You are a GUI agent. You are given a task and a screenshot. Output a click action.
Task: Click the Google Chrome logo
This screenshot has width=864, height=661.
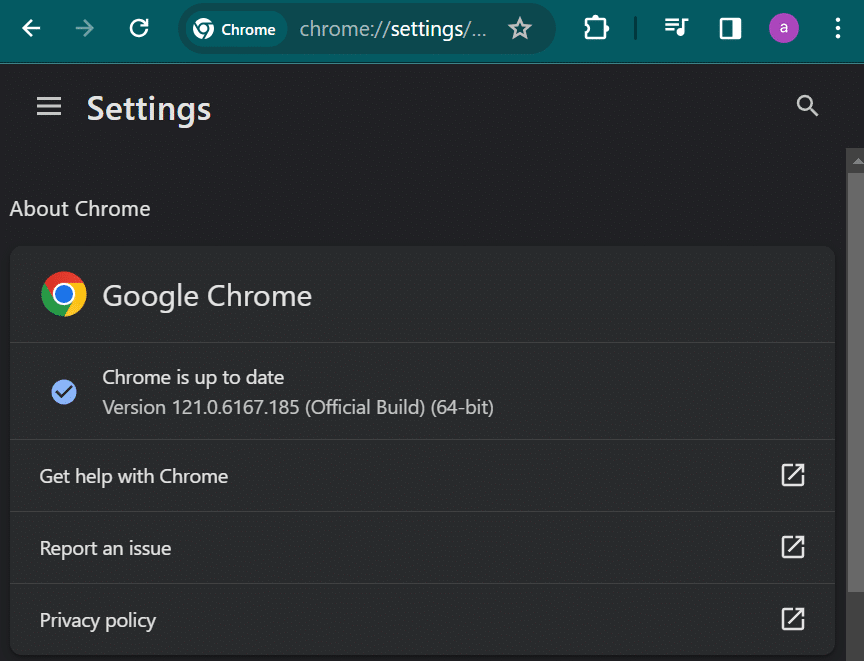[x=64, y=294]
